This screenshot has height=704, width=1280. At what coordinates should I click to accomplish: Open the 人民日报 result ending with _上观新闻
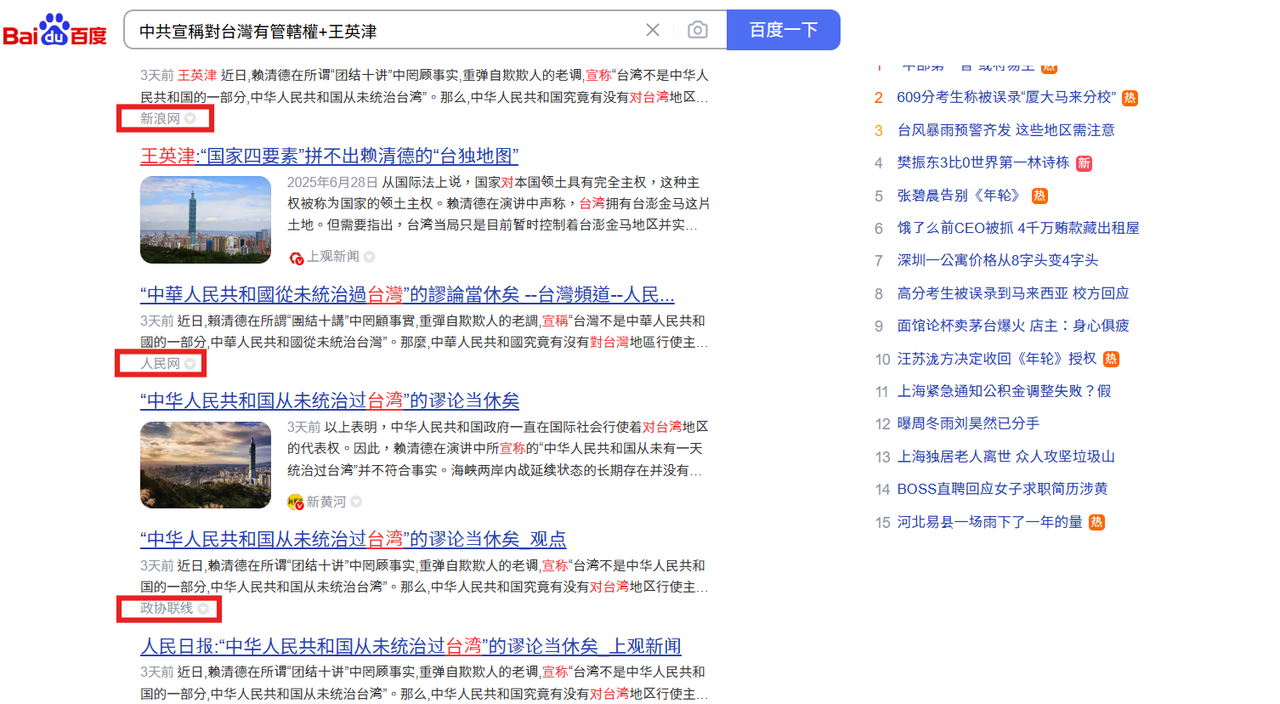coord(411,647)
